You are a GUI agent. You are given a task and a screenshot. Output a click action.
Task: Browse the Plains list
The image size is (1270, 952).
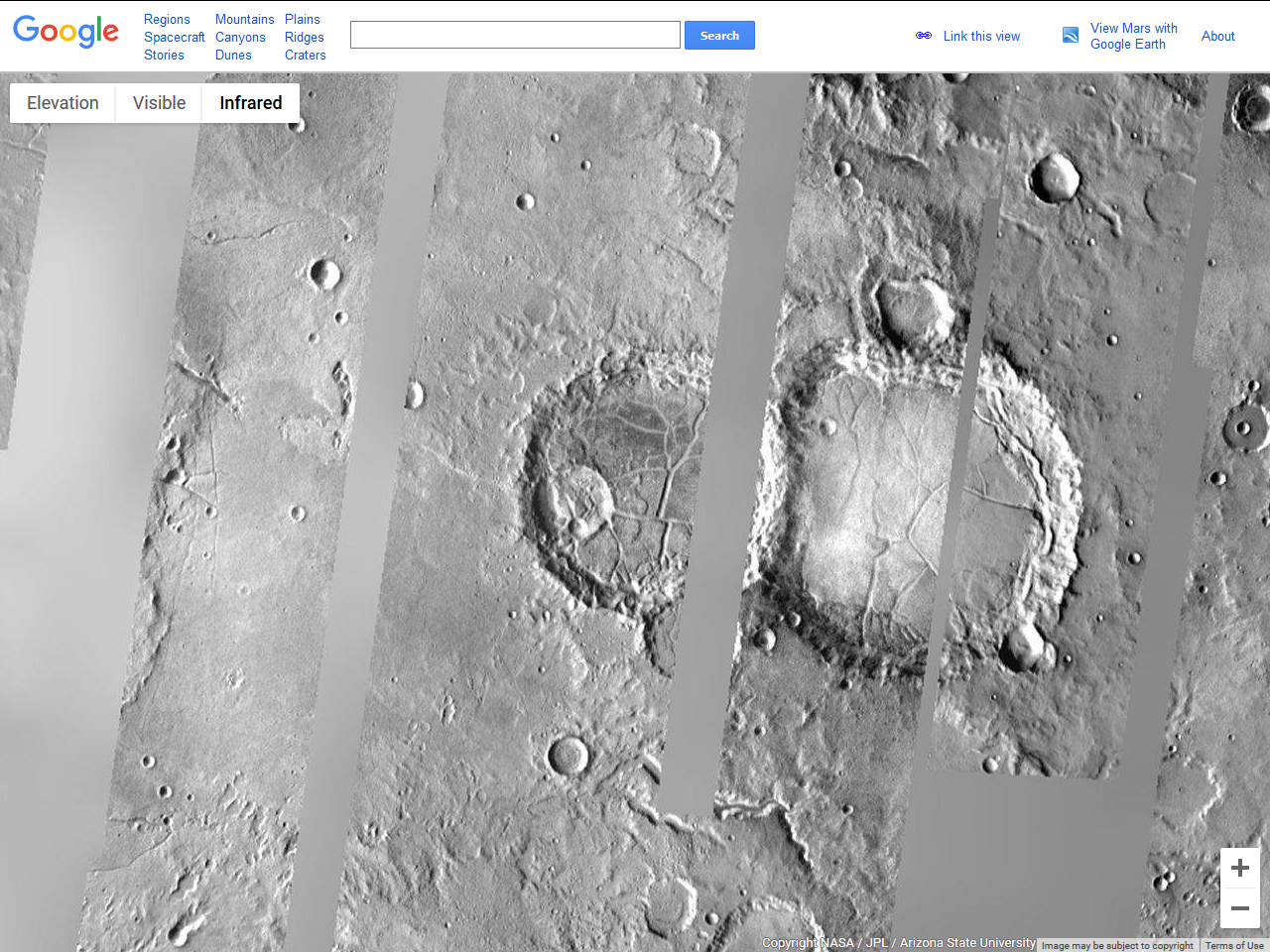click(x=303, y=19)
